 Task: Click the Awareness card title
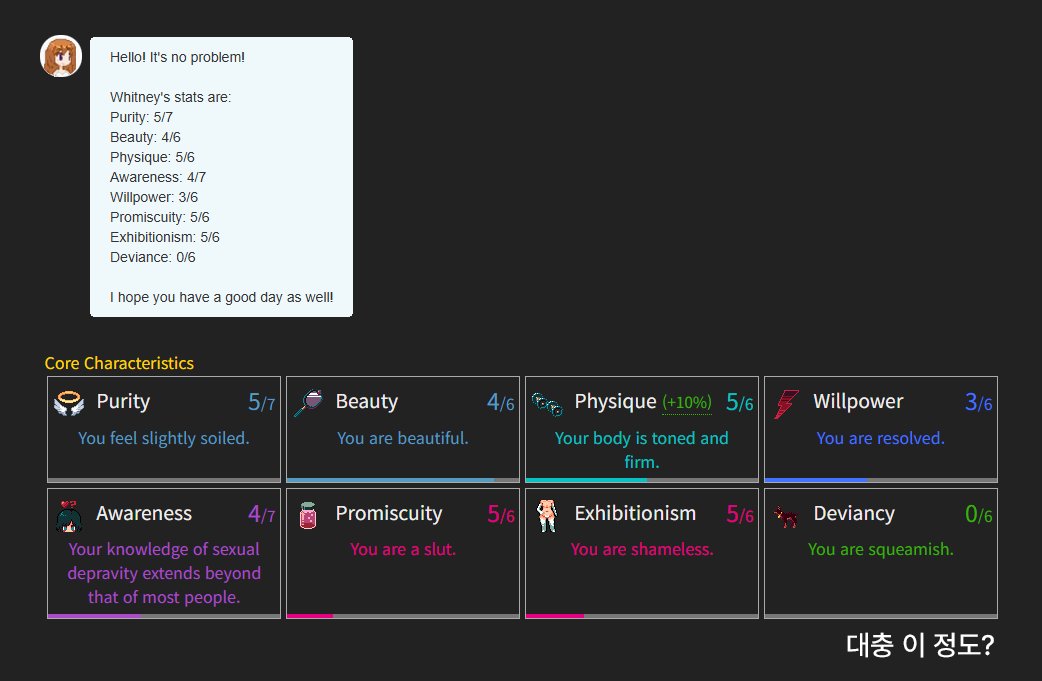click(144, 514)
